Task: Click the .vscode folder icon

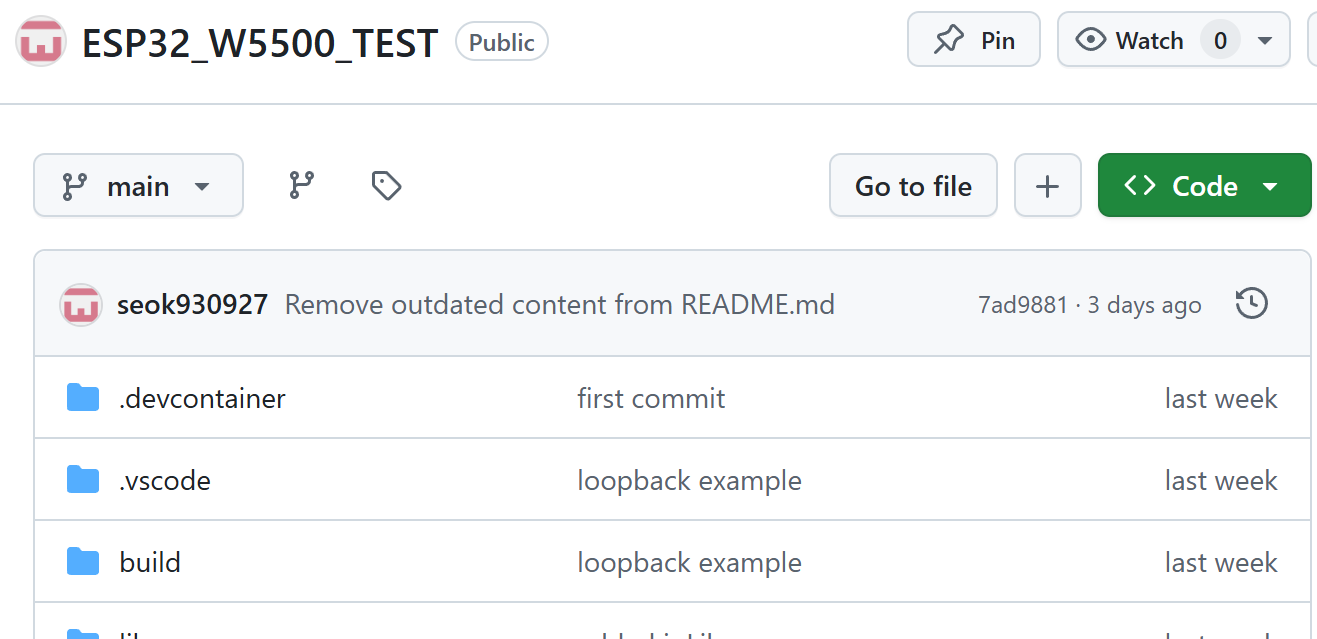Action: 83,480
